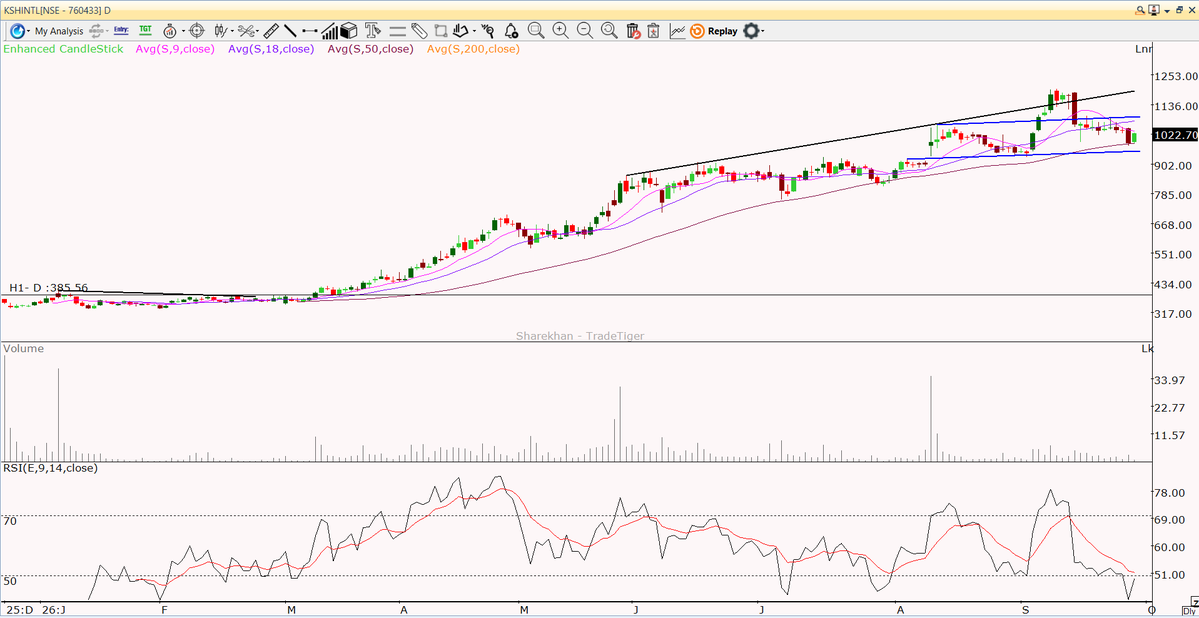The image size is (1199, 618).
Task: Select the rectangle shape tool
Action: [x=440, y=31]
